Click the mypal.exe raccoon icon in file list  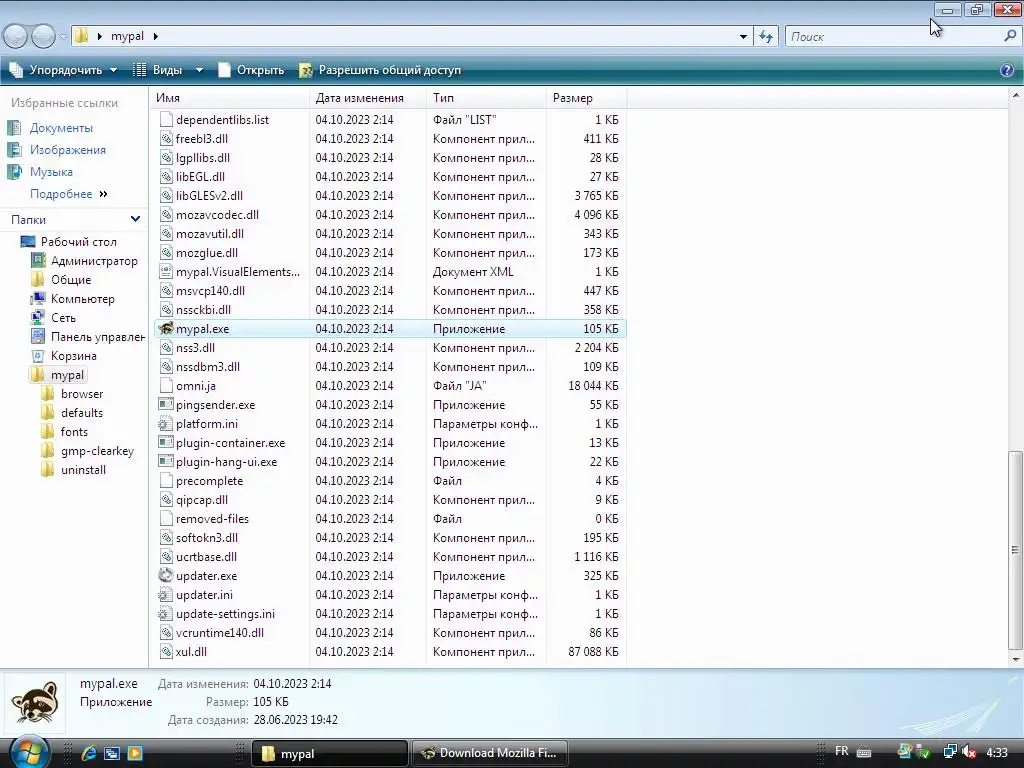point(166,328)
